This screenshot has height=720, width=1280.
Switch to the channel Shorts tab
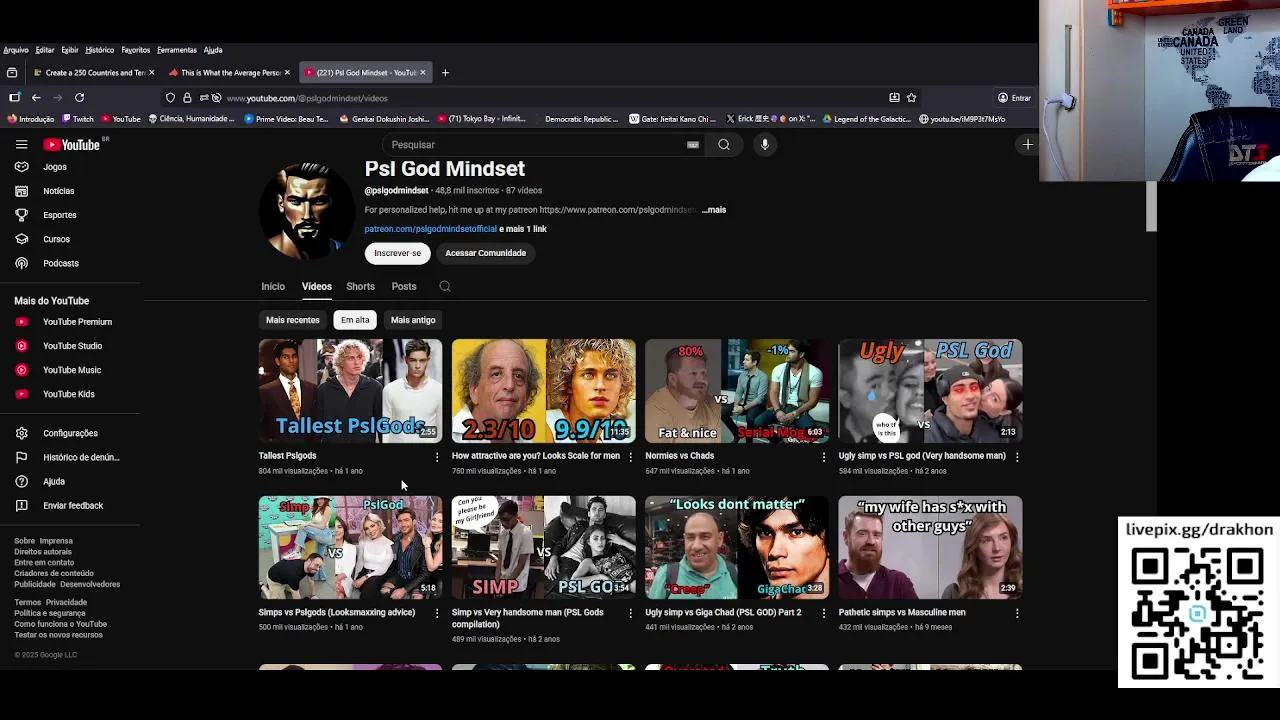[x=360, y=287]
